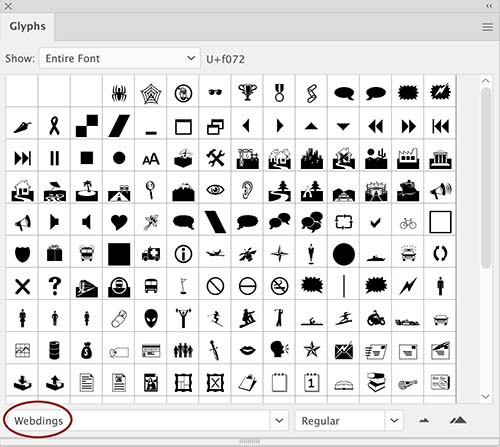Open the Glyphs panel hamburger menu
This screenshot has width=500, height=447.
pos(487,27)
